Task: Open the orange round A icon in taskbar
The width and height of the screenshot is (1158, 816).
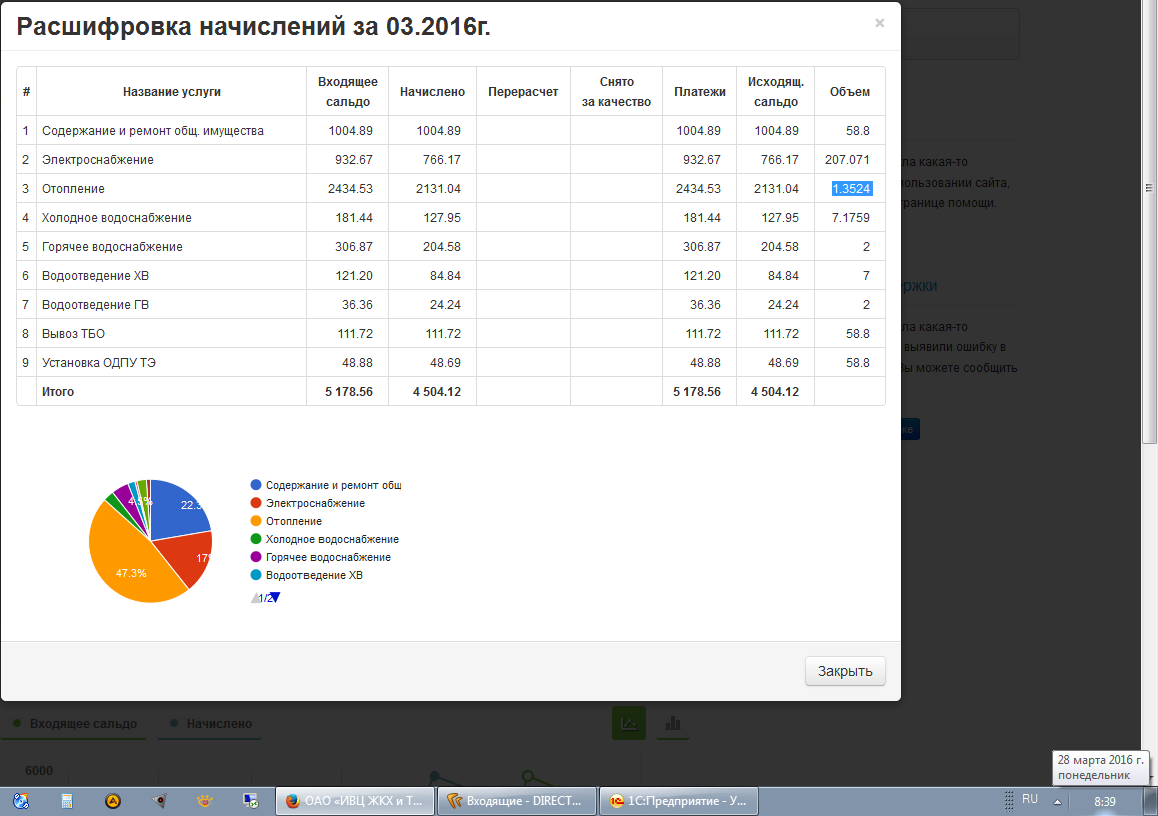Action: point(112,801)
